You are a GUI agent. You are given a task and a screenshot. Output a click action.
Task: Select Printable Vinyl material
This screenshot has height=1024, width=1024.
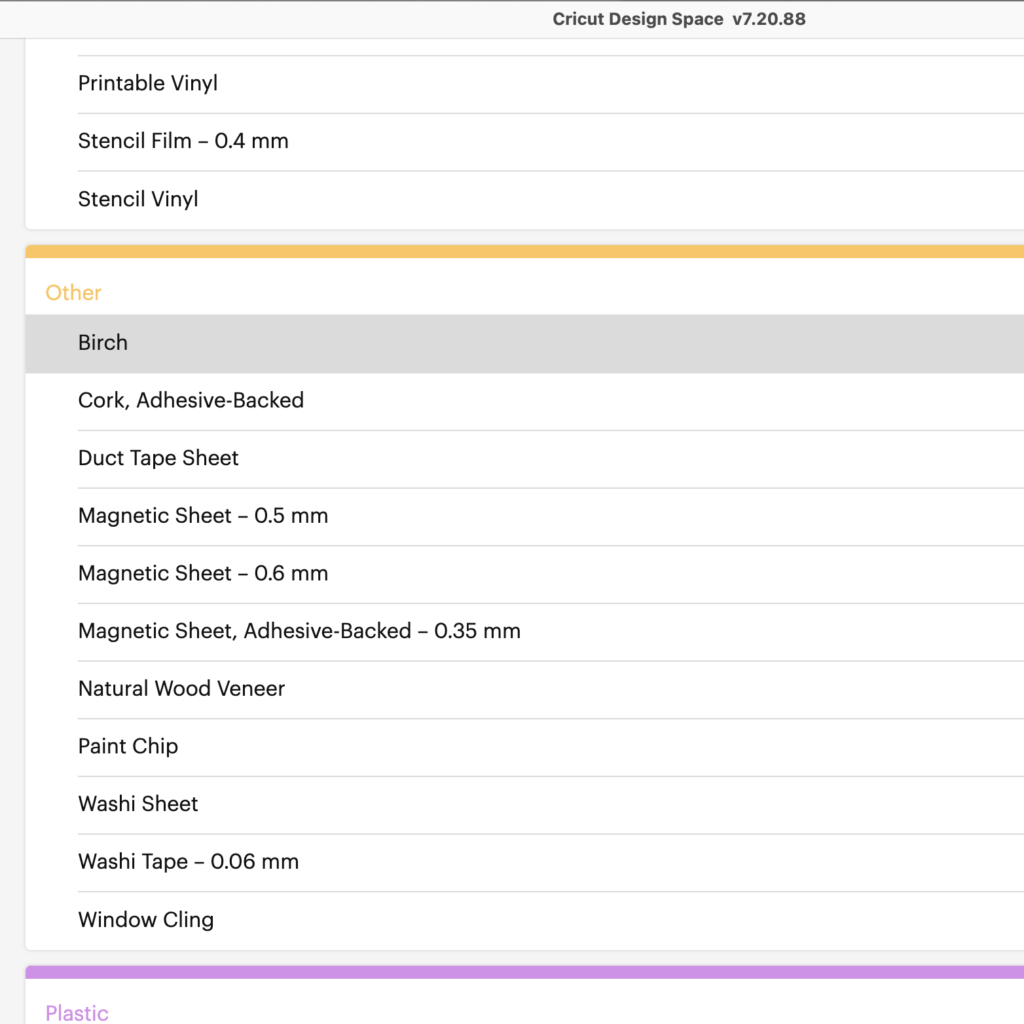(x=524, y=84)
